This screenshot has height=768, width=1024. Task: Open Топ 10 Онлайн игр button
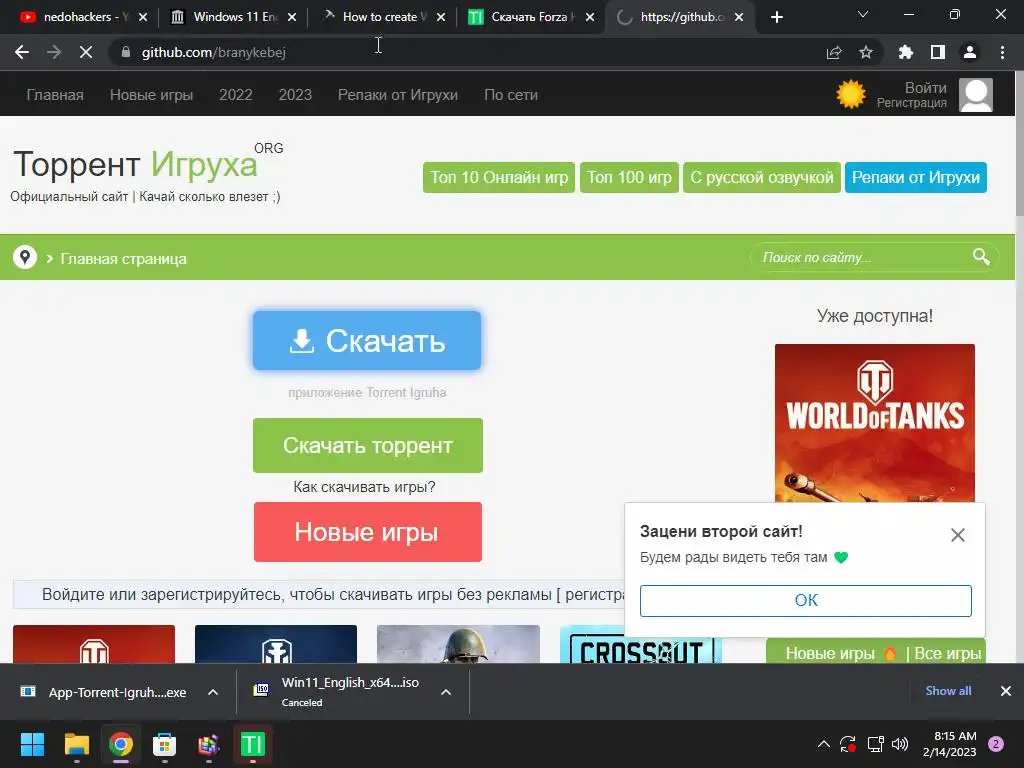click(x=499, y=178)
